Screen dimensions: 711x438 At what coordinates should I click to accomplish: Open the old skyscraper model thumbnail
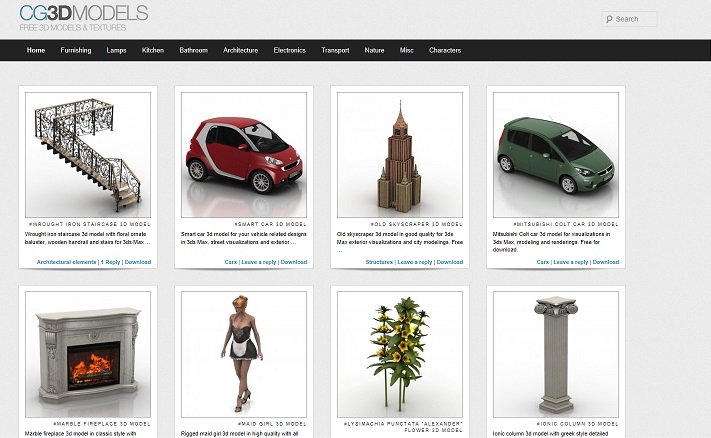[400, 155]
